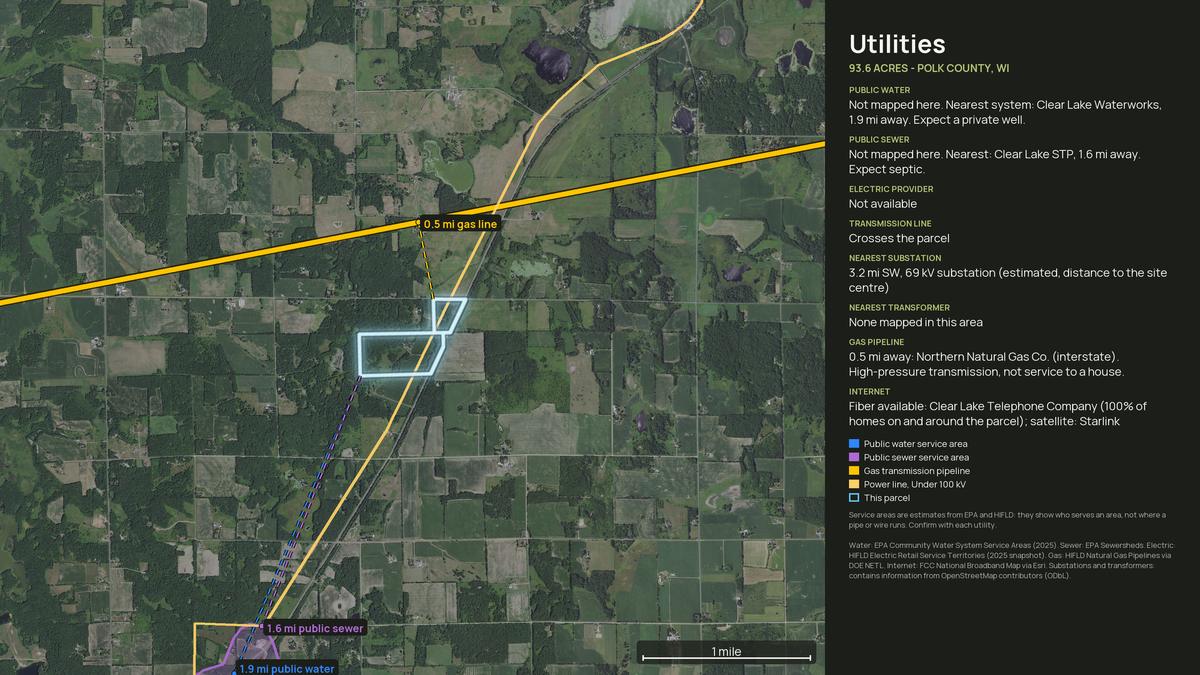Click the blue Public water service area swatch
Screen dimensions: 1200x675
point(854,444)
